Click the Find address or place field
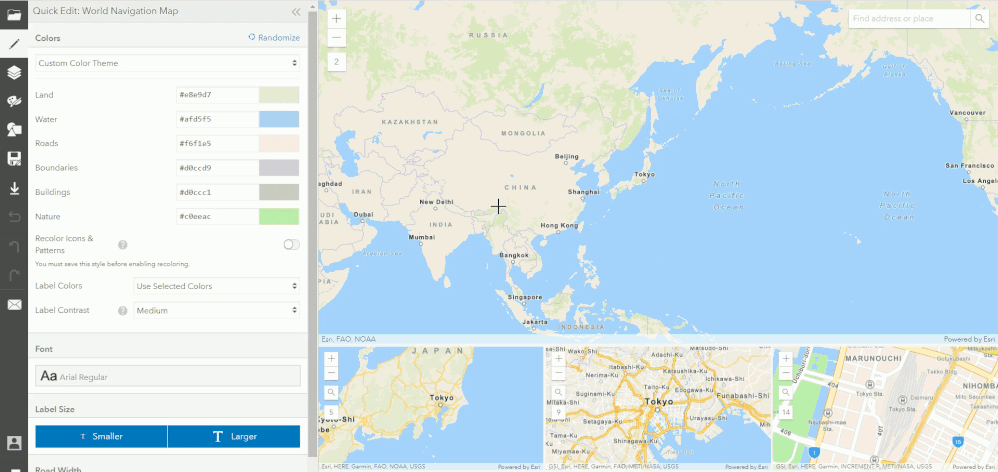 (910, 18)
